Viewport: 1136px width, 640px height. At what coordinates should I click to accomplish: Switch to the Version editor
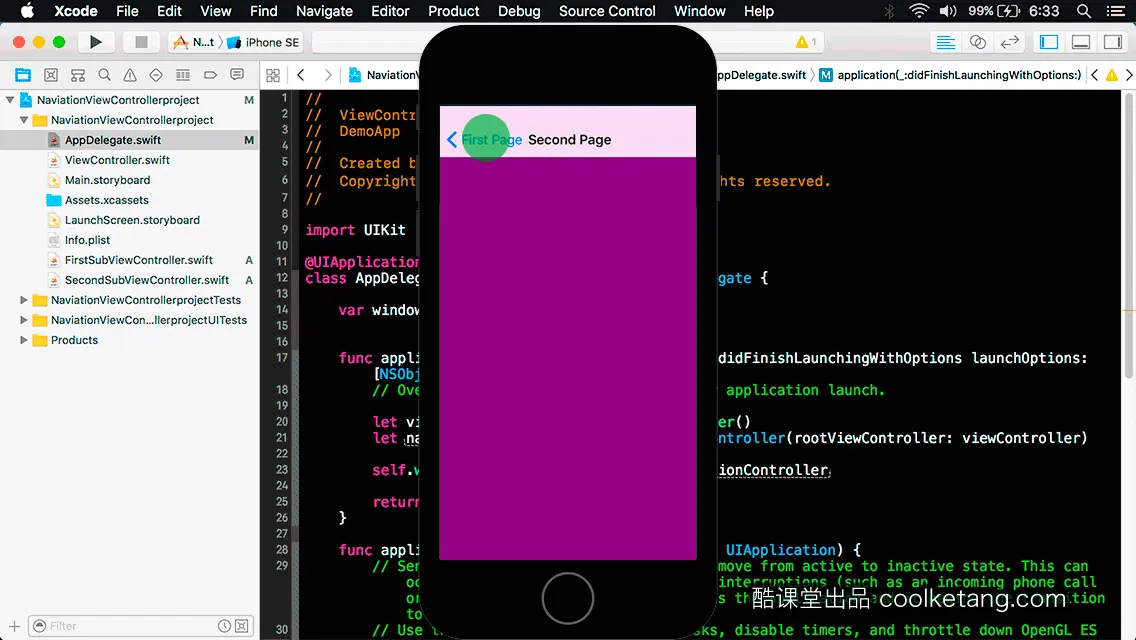point(1009,42)
